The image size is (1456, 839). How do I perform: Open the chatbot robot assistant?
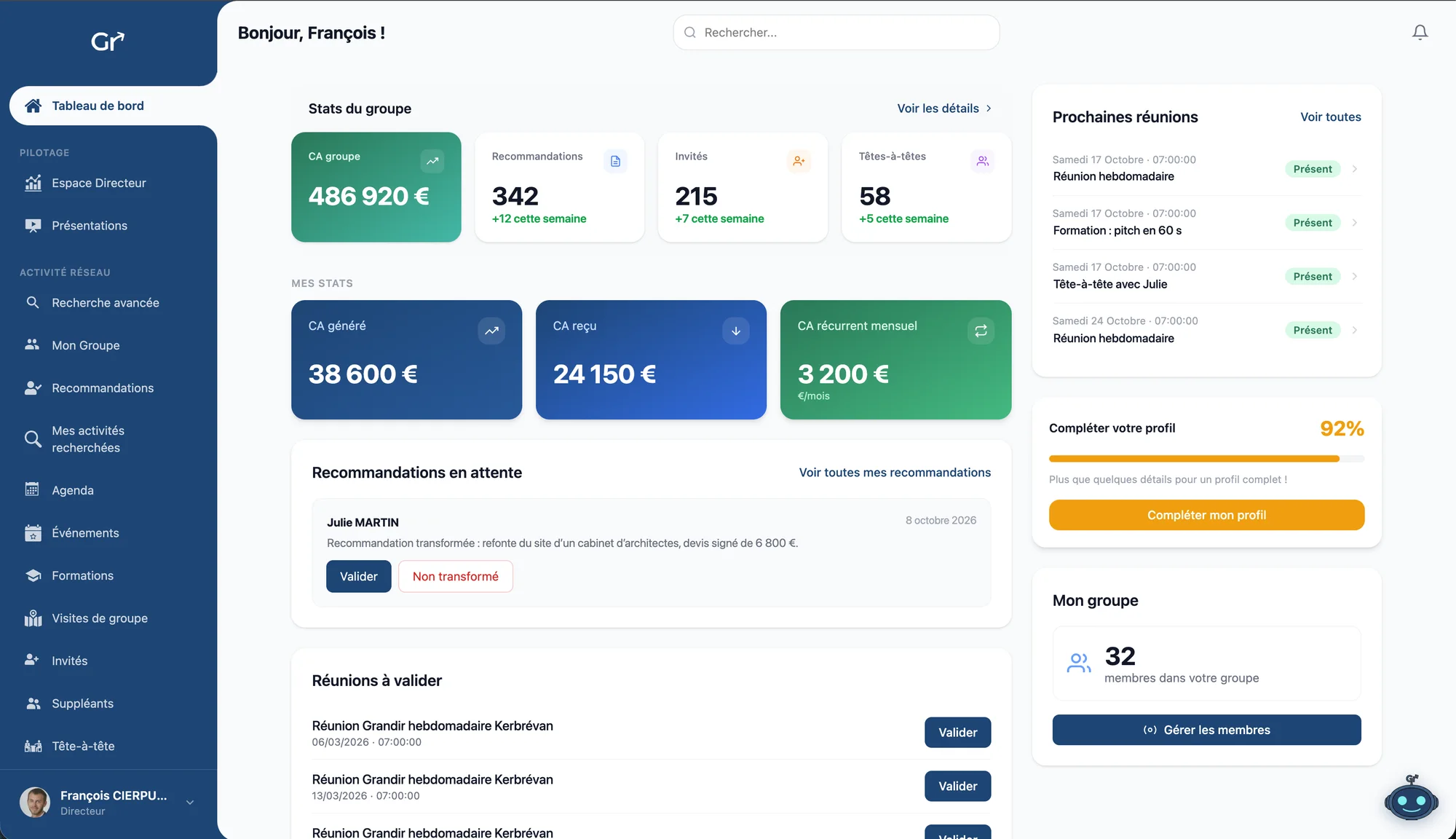(1411, 799)
